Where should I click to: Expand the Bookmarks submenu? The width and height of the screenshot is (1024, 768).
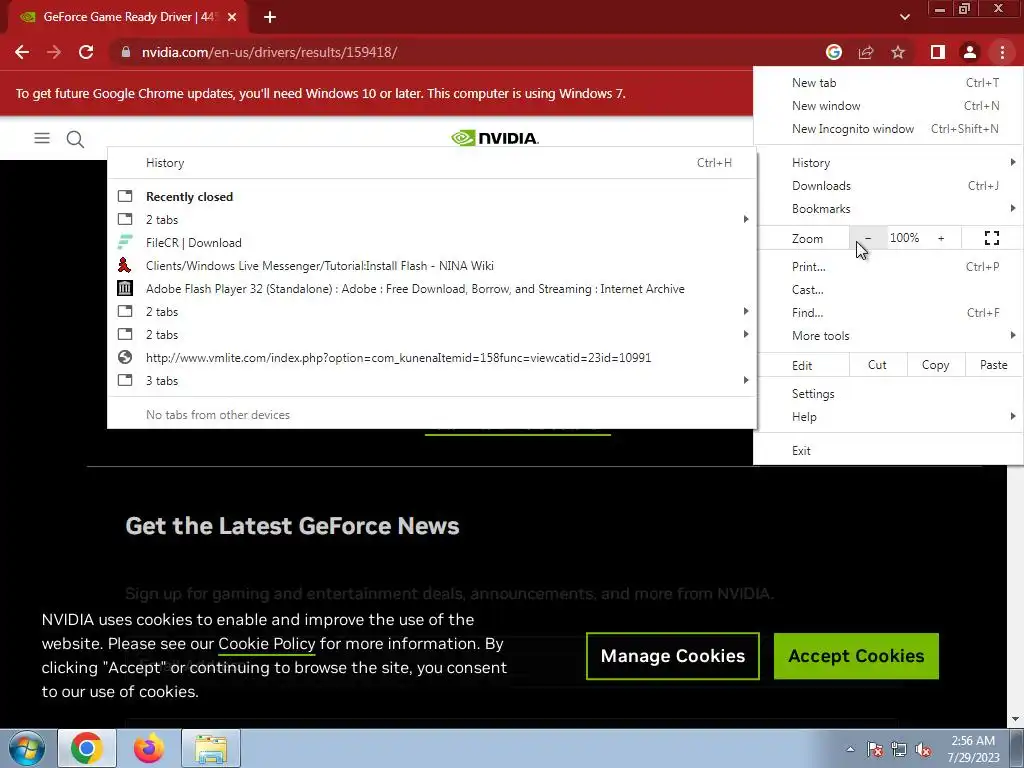(888, 208)
